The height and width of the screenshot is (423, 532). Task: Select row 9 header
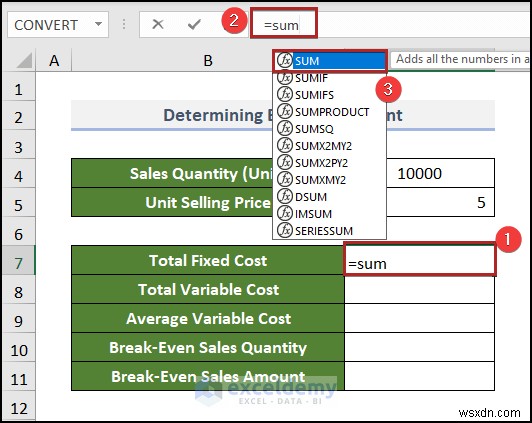[18, 321]
